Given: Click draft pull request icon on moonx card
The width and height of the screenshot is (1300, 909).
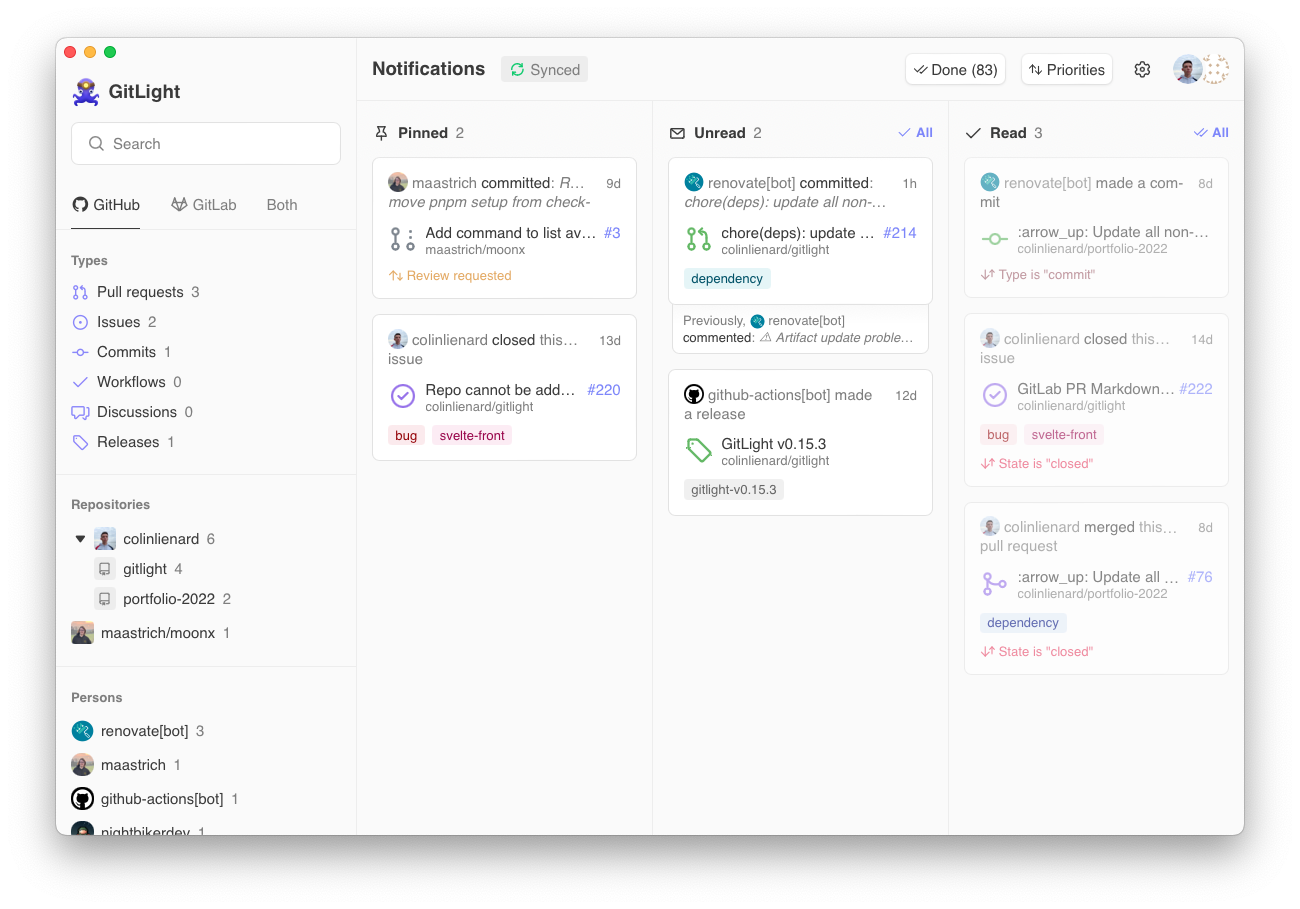Looking at the screenshot, I should pyautogui.click(x=402, y=239).
